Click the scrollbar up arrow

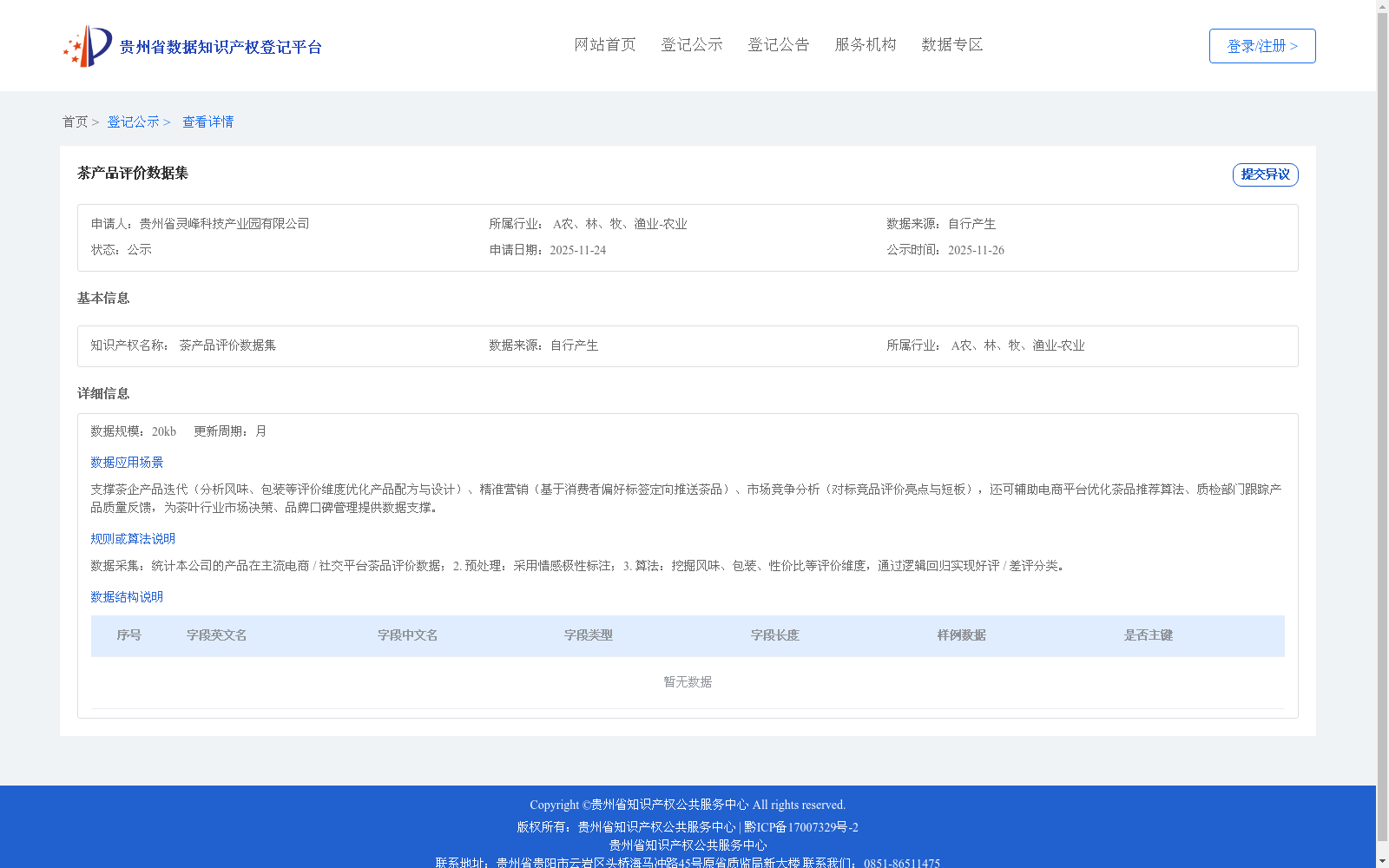(1382, 6)
